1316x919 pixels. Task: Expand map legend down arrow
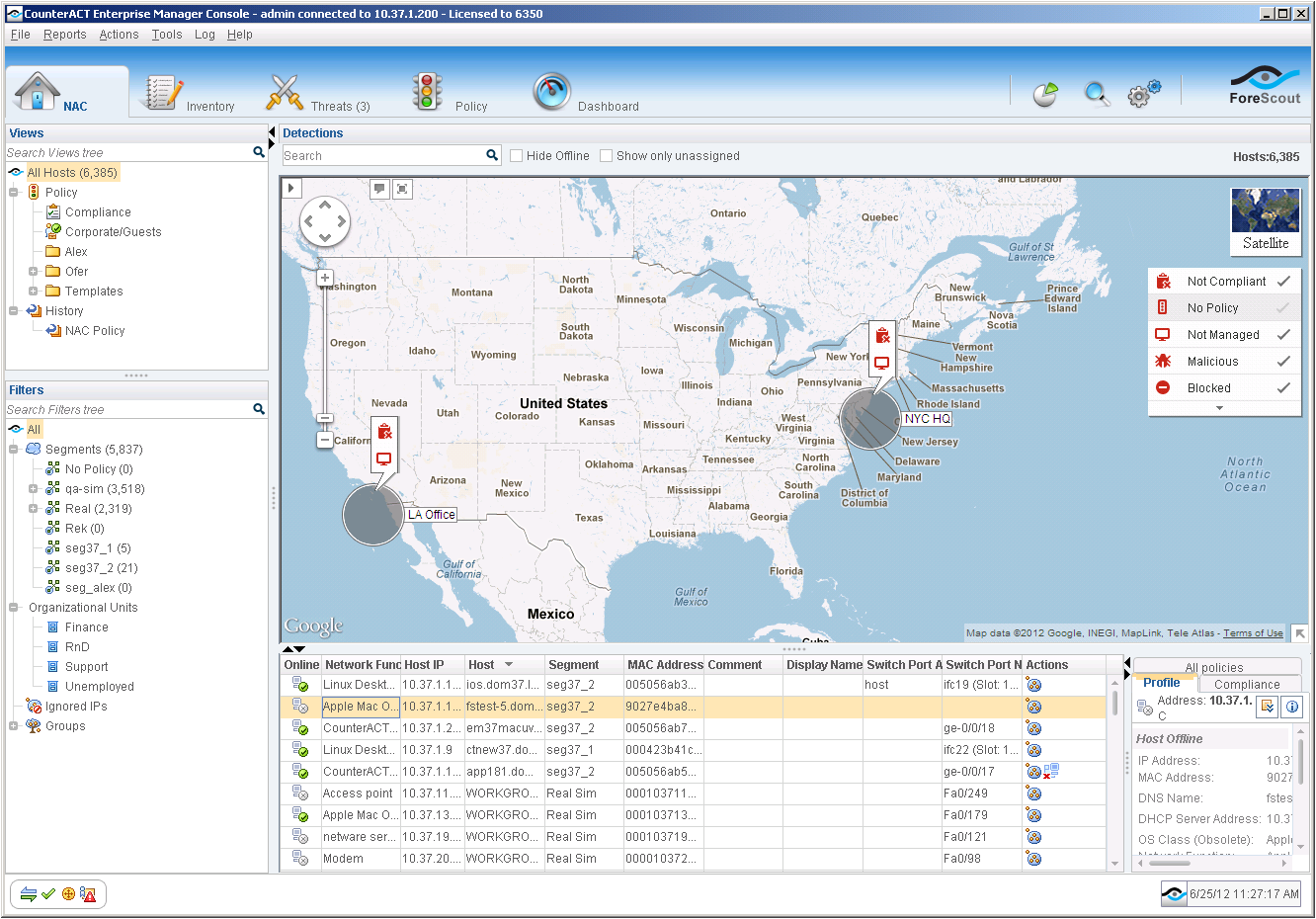pos(1219,408)
